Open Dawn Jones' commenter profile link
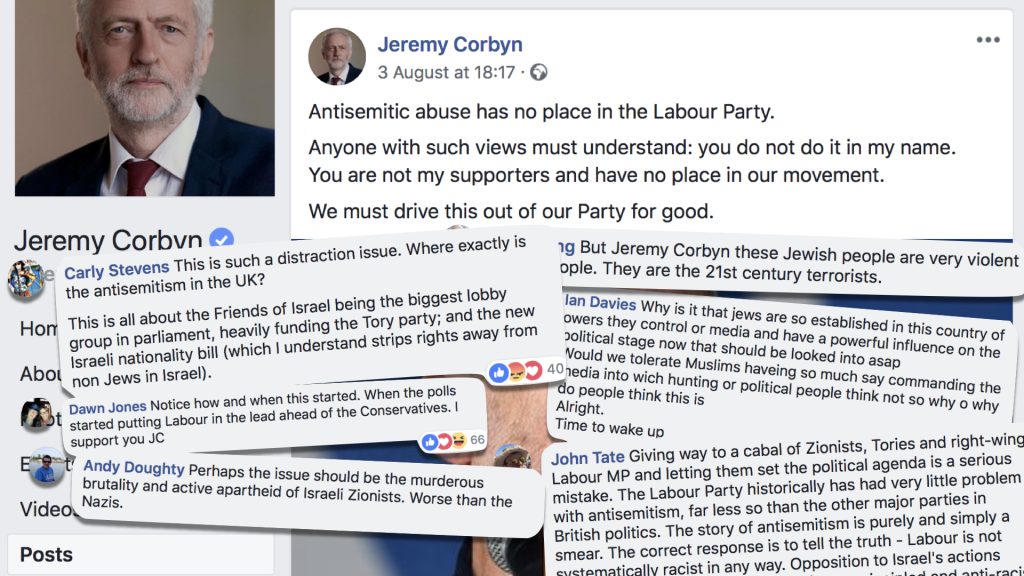The width and height of the screenshot is (1024, 576). point(108,408)
